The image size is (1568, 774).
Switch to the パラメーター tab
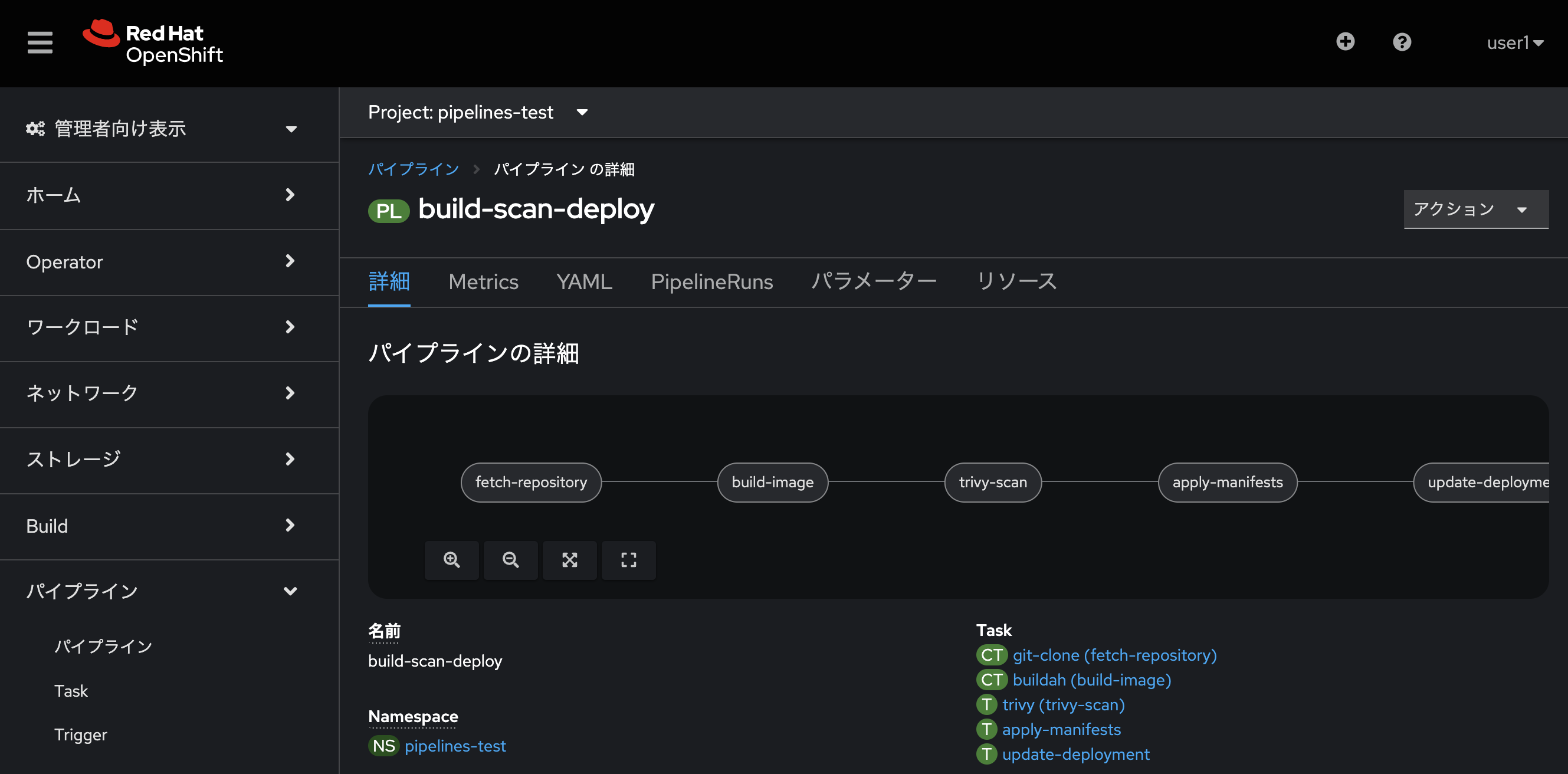[x=874, y=282]
